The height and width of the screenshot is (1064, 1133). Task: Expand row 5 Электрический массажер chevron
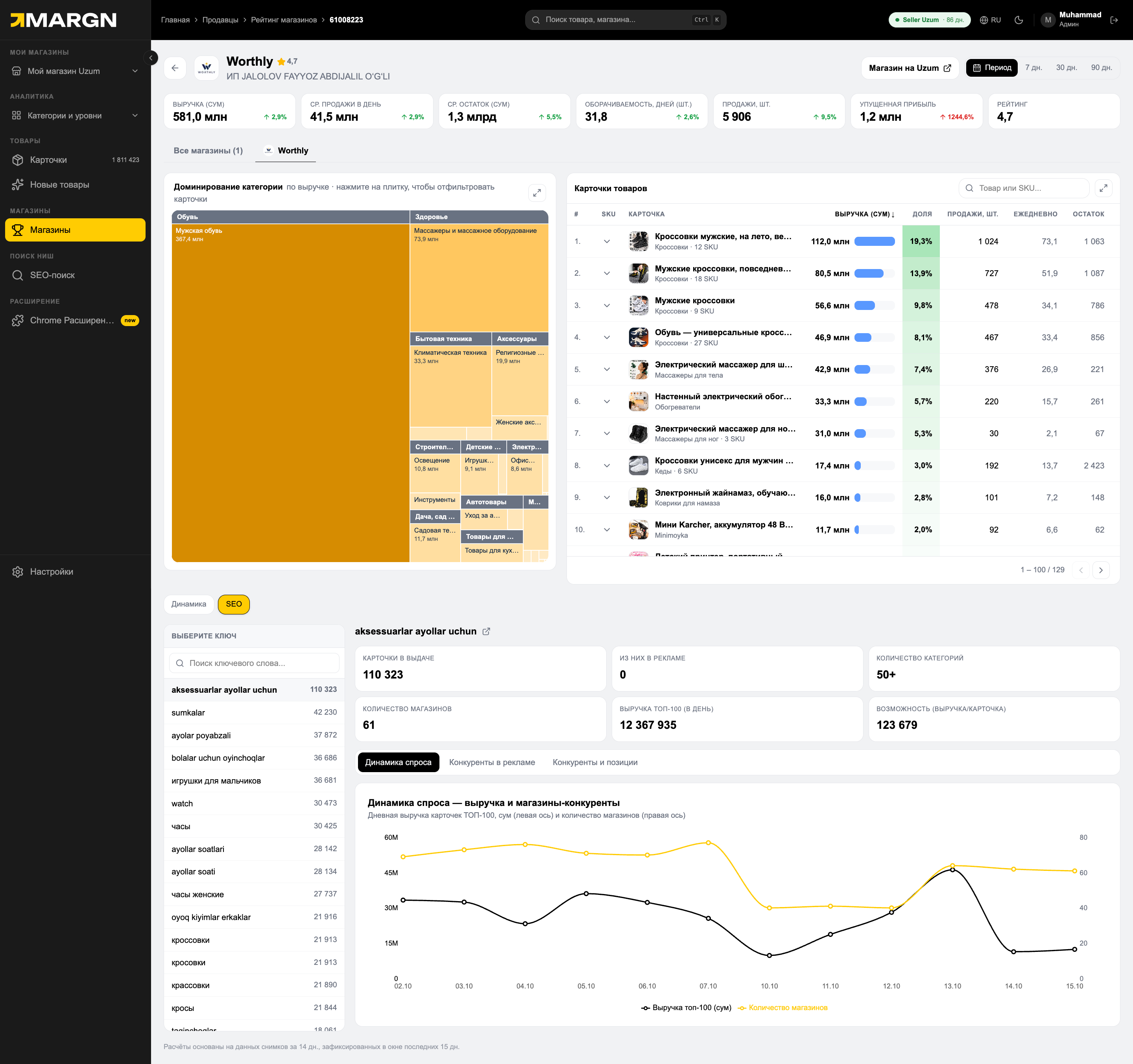(x=607, y=370)
